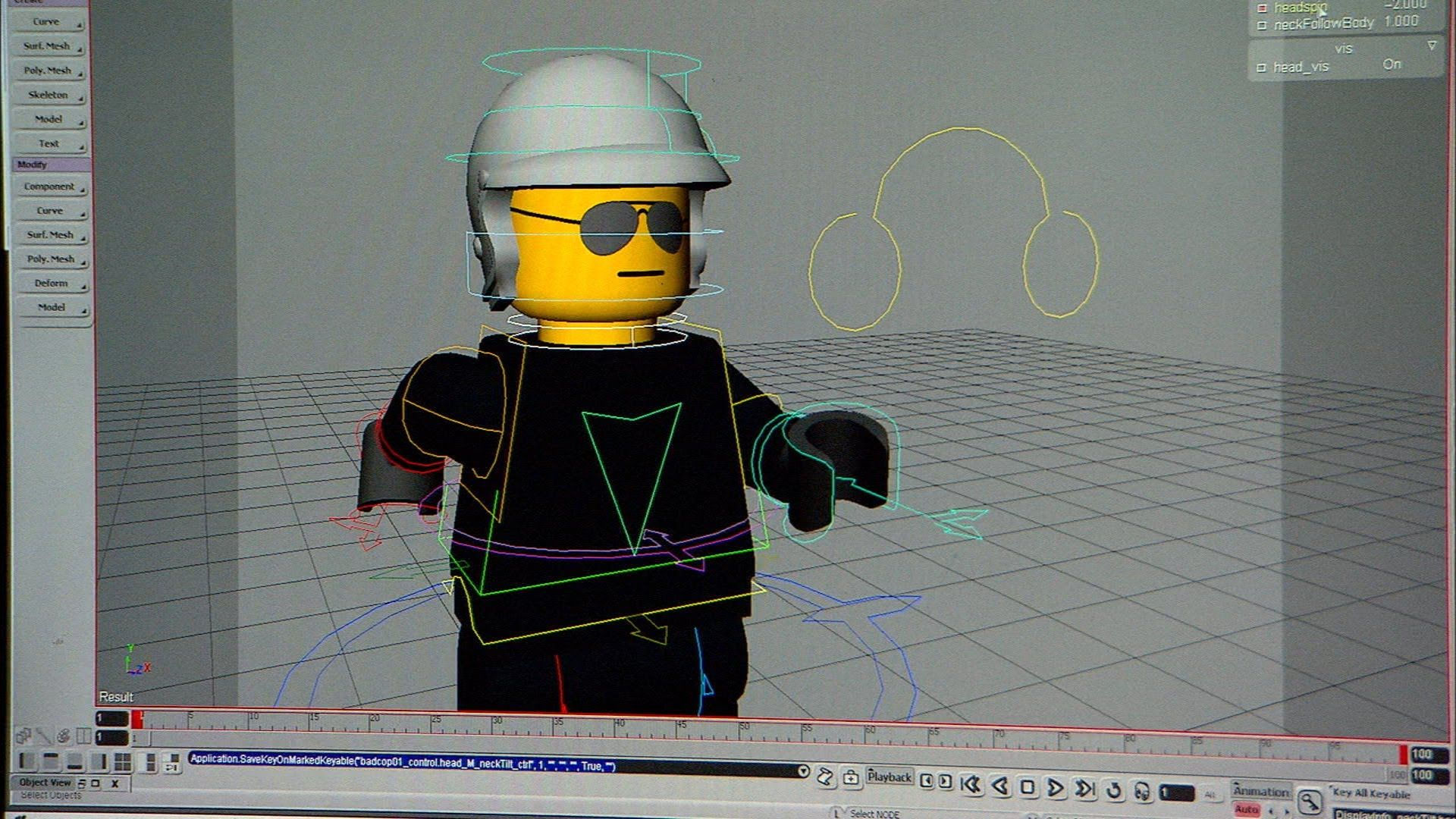Open the Curve create menu
This screenshot has height=819, width=1456.
[x=47, y=22]
